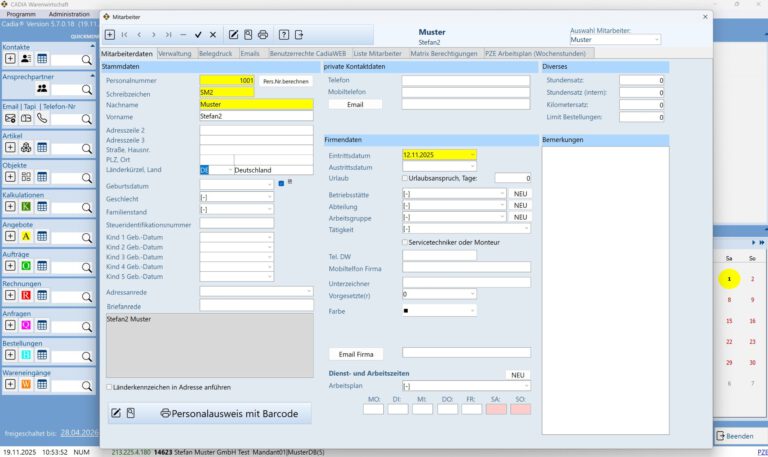Click the X cancel icon in toolbar
This screenshot has height=457, width=768.
pos(212,35)
